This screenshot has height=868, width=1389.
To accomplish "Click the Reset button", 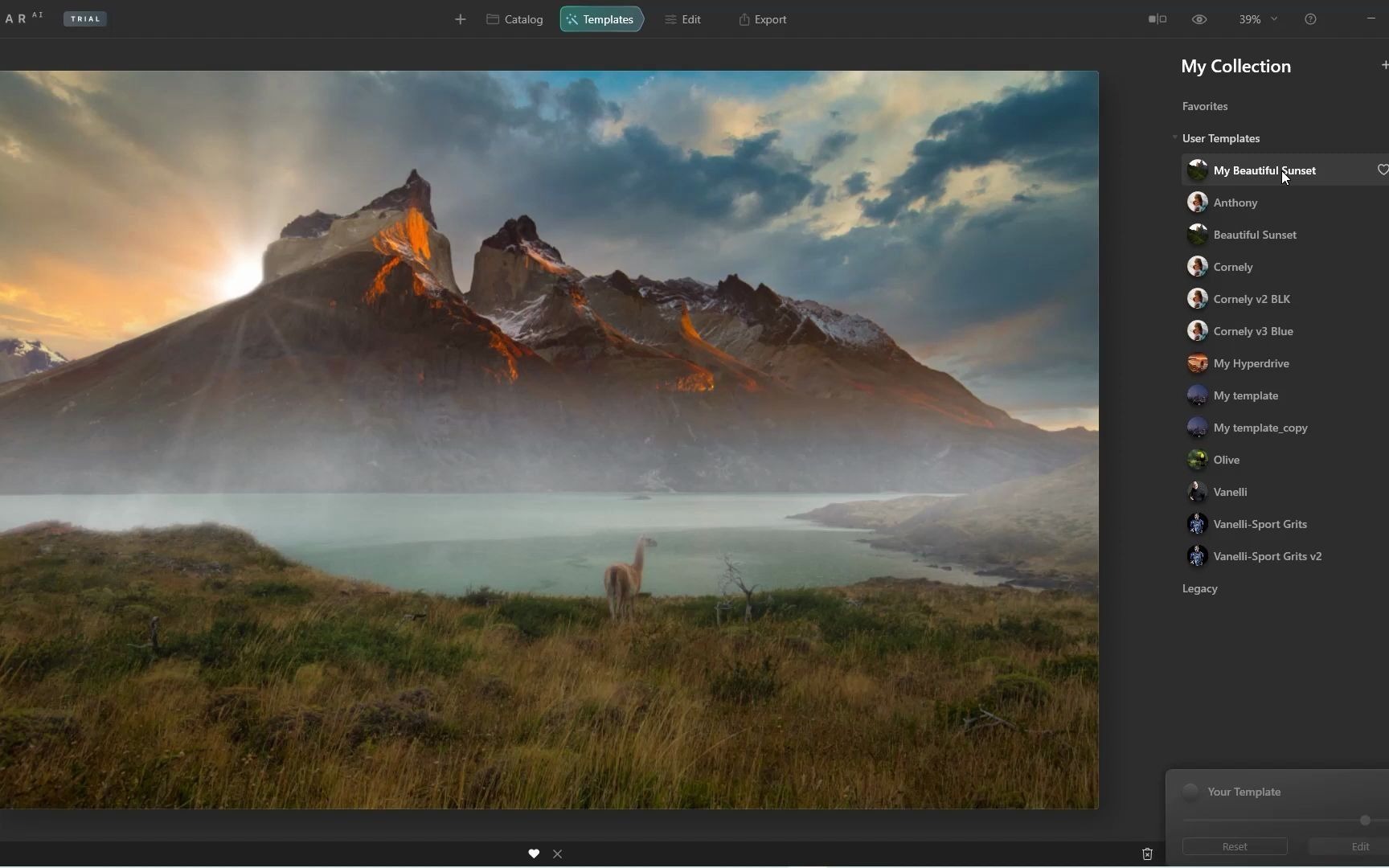I will (x=1235, y=846).
